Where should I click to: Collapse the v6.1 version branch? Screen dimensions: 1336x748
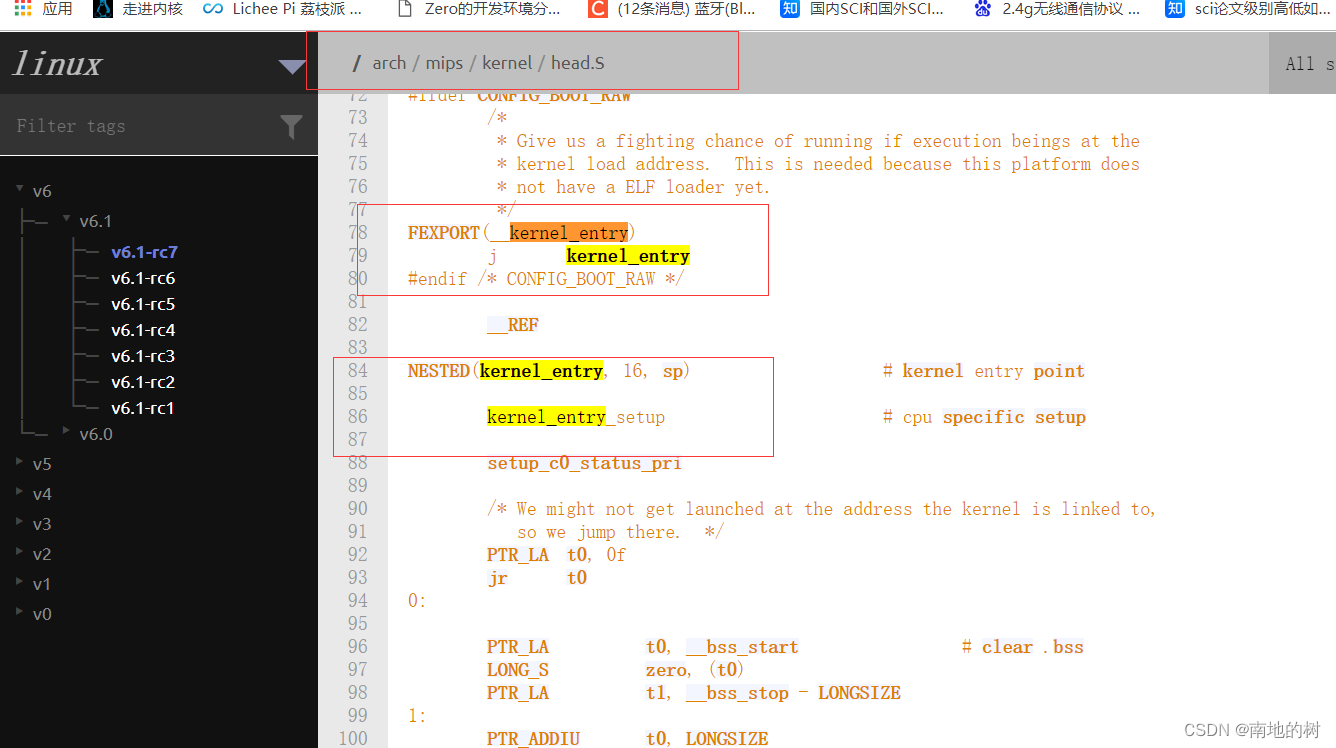click(x=67, y=218)
